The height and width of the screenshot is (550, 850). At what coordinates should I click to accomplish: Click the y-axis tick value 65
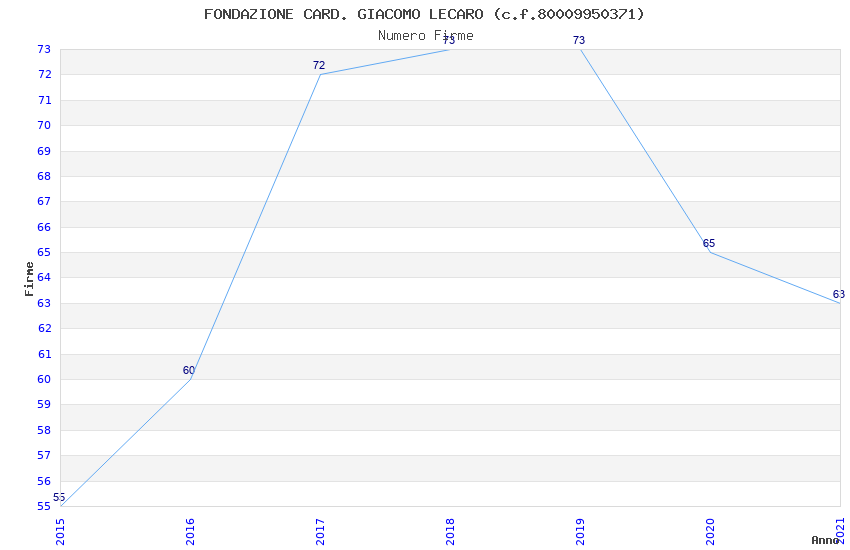[44, 253]
